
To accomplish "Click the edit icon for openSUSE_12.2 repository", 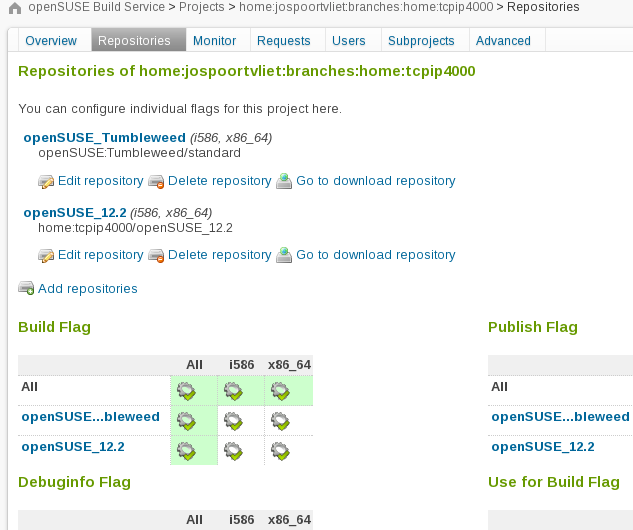I will [46, 256].
